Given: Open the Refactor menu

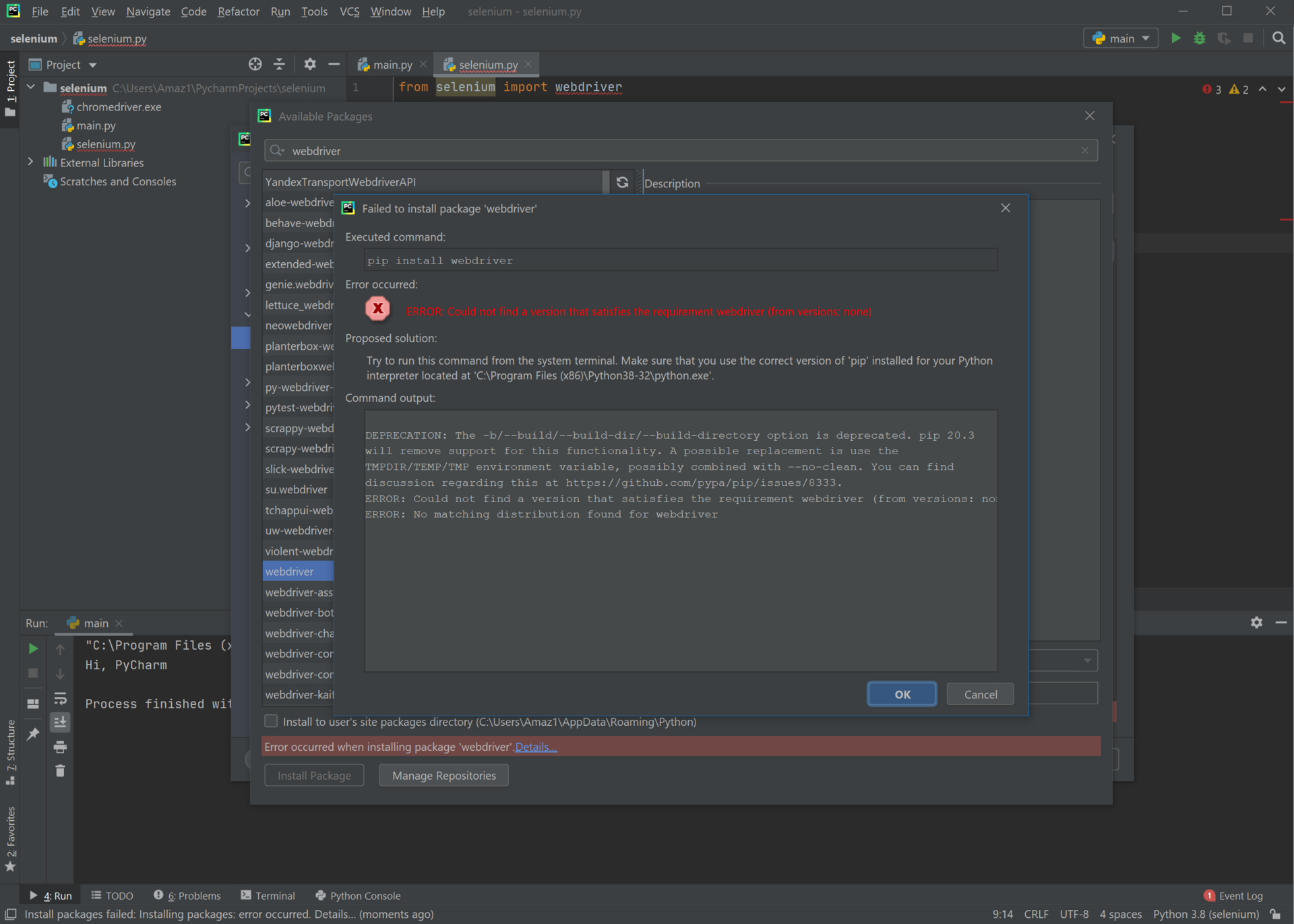Looking at the screenshot, I should coord(239,11).
